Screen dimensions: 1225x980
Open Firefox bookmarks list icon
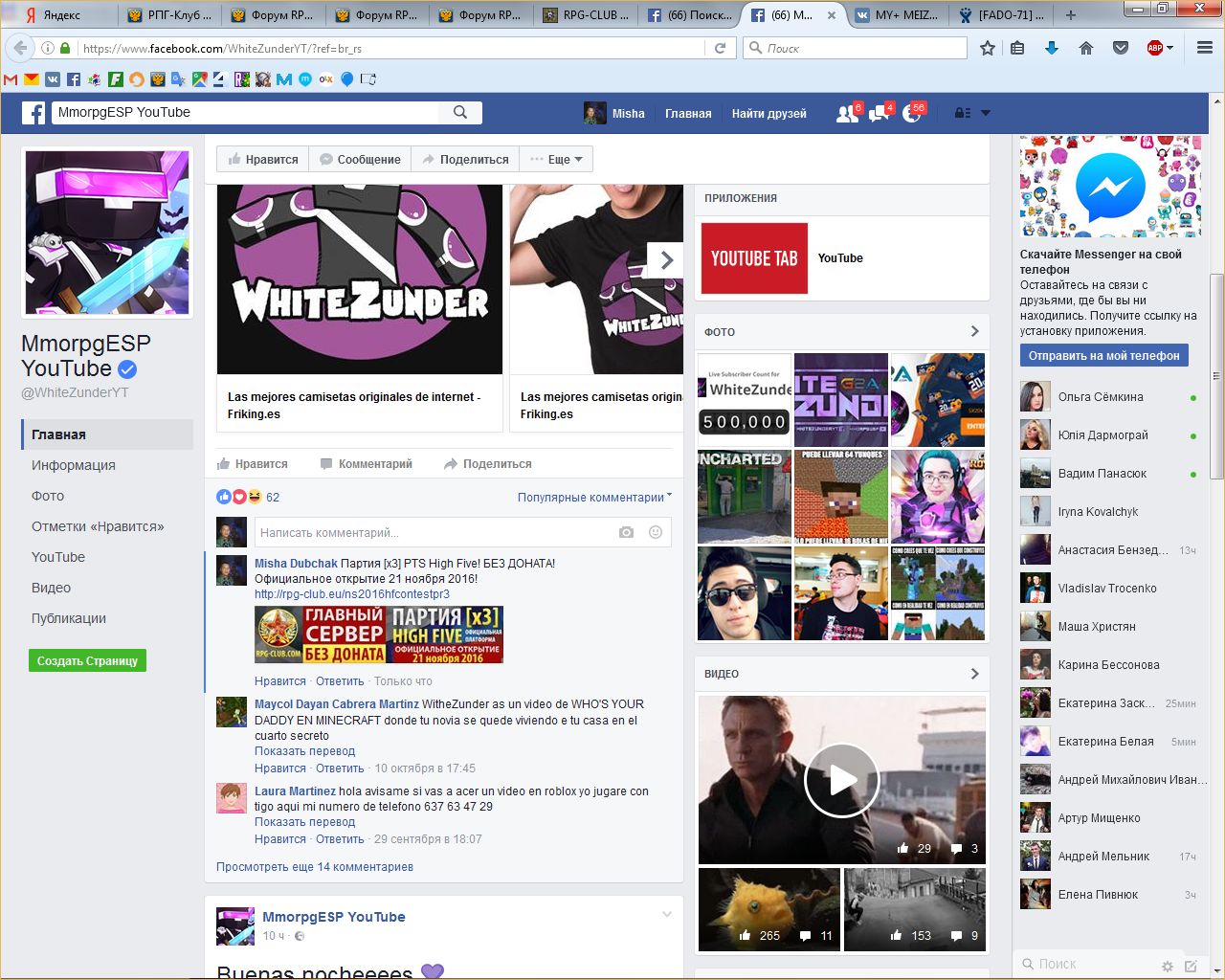click(1017, 48)
